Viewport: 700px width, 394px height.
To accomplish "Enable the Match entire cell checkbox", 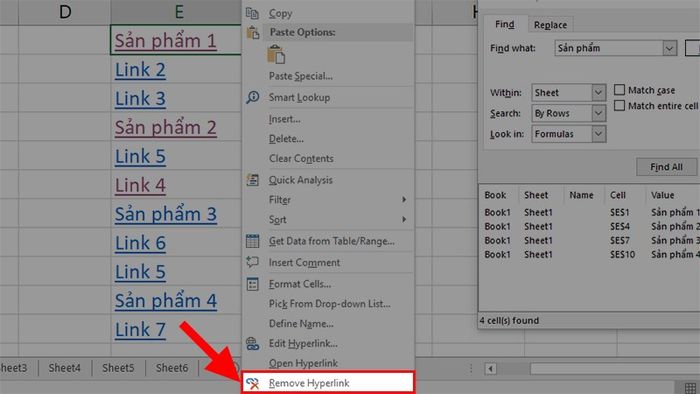I will [x=619, y=106].
